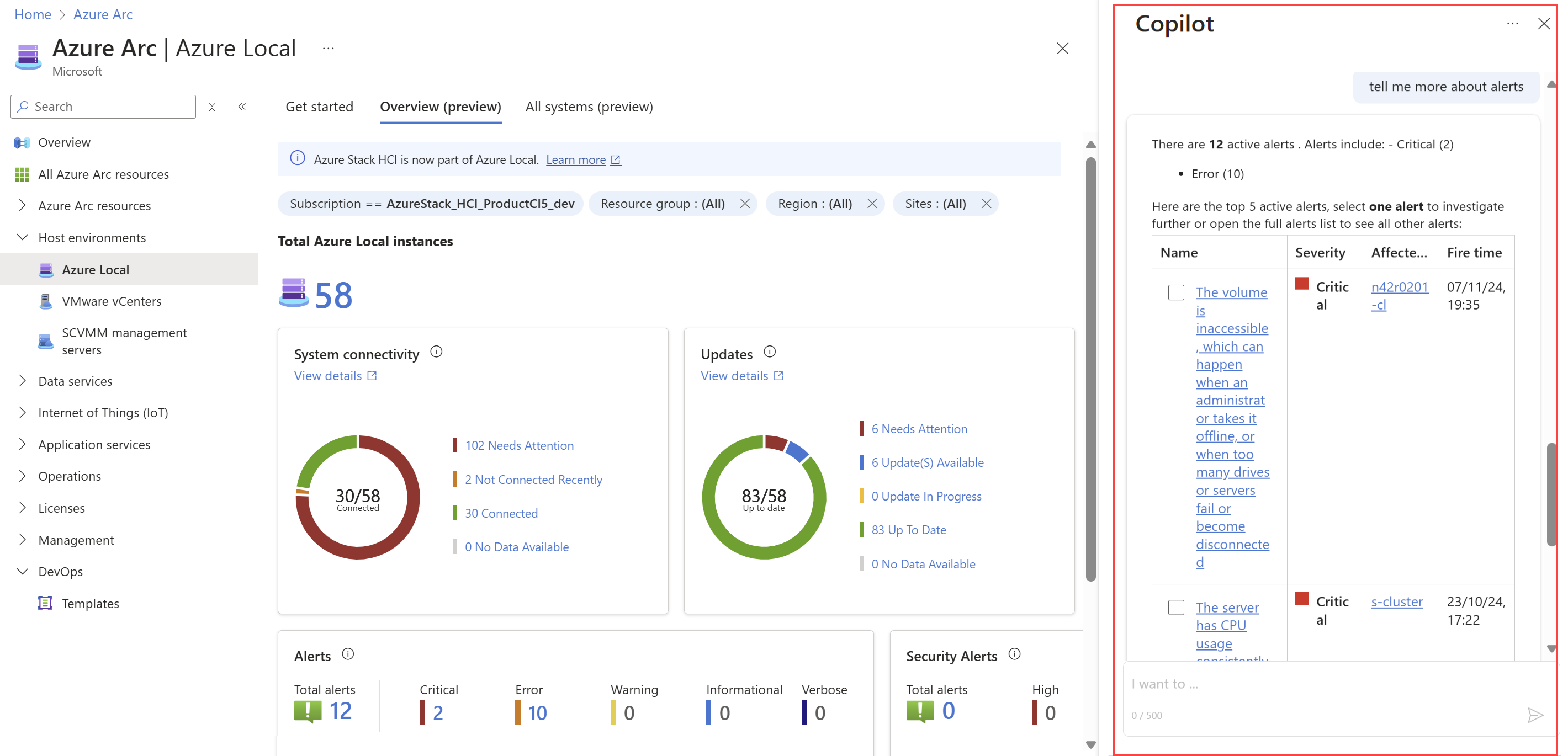This screenshot has height=756, width=1568.
Task: Switch to All systems (preview) tab
Action: tap(589, 107)
